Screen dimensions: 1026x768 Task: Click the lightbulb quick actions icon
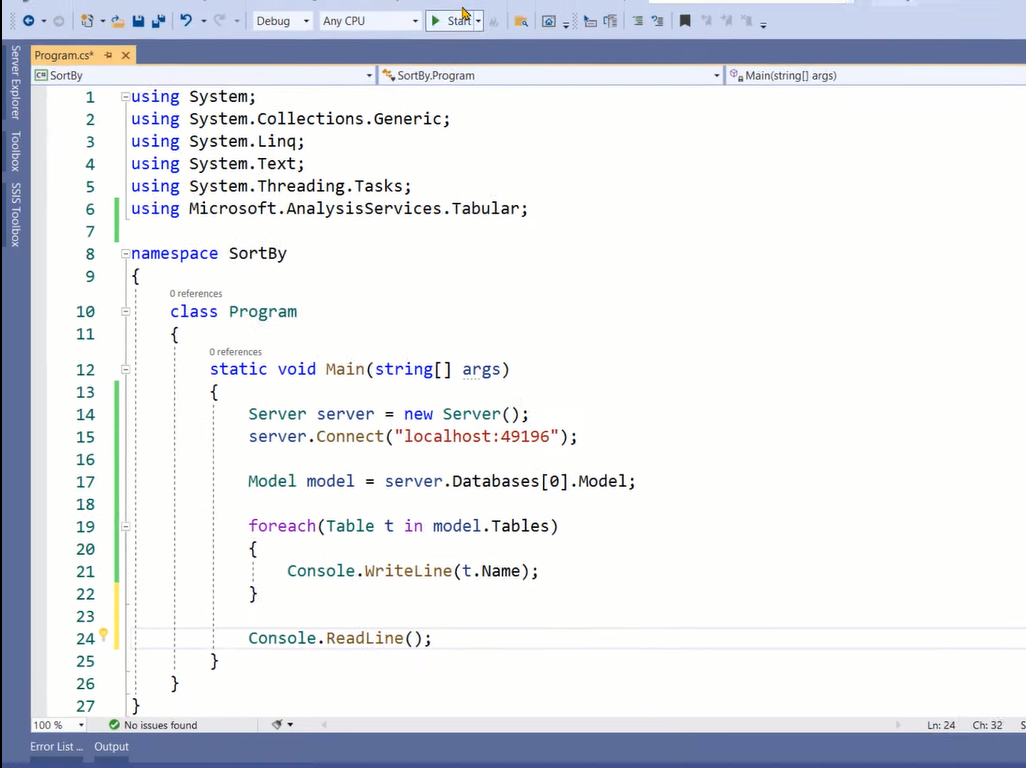click(x=103, y=635)
